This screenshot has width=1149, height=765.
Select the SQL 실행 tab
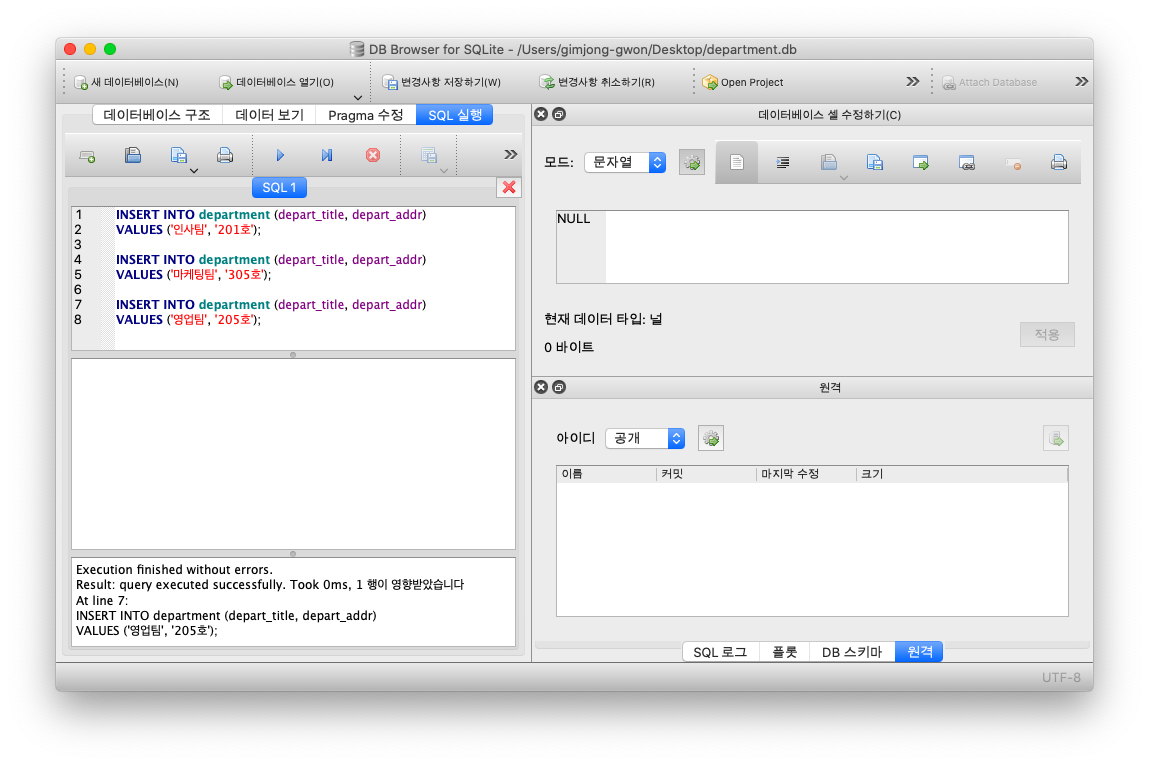click(x=454, y=115)
